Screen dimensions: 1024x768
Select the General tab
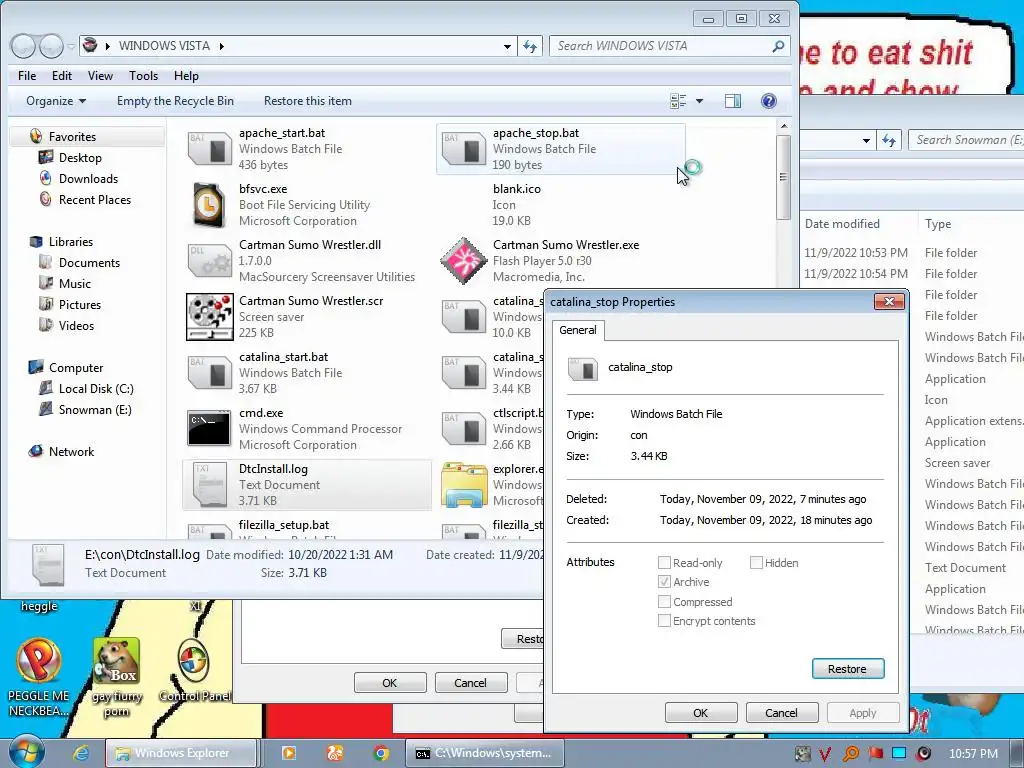577,330
